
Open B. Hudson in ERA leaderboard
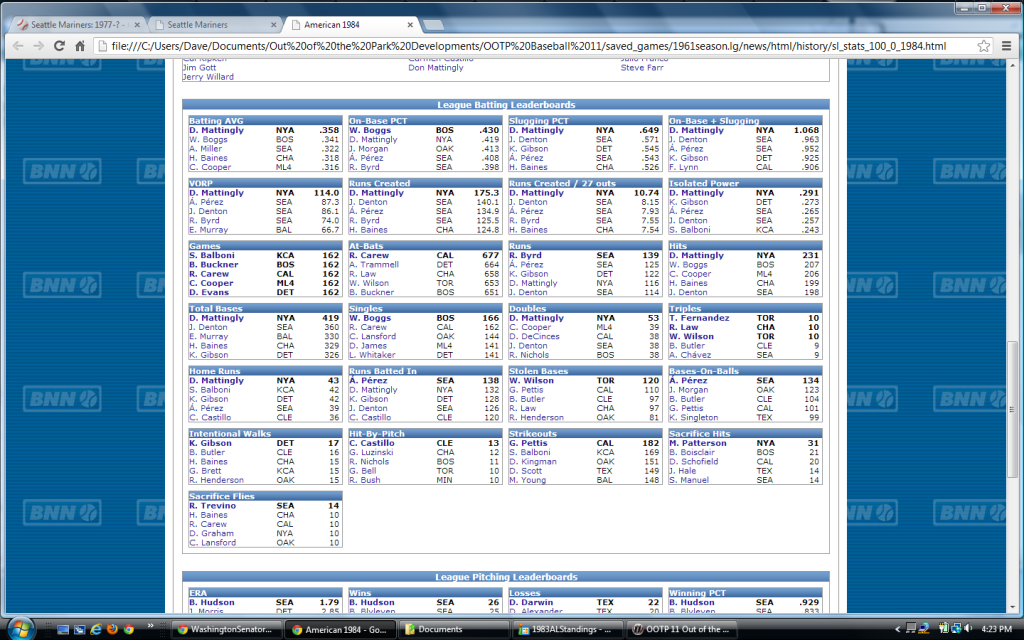point(212,603)
